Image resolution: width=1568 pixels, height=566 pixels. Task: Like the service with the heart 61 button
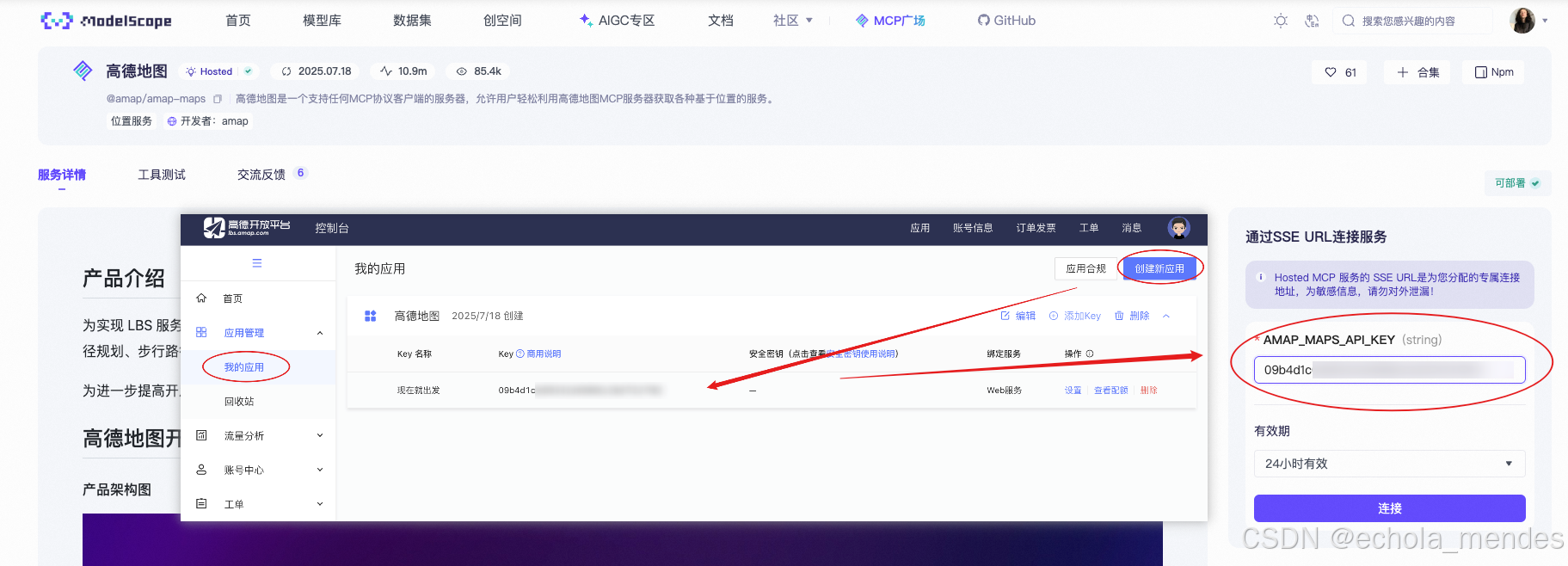click(x=1341, y=72)
